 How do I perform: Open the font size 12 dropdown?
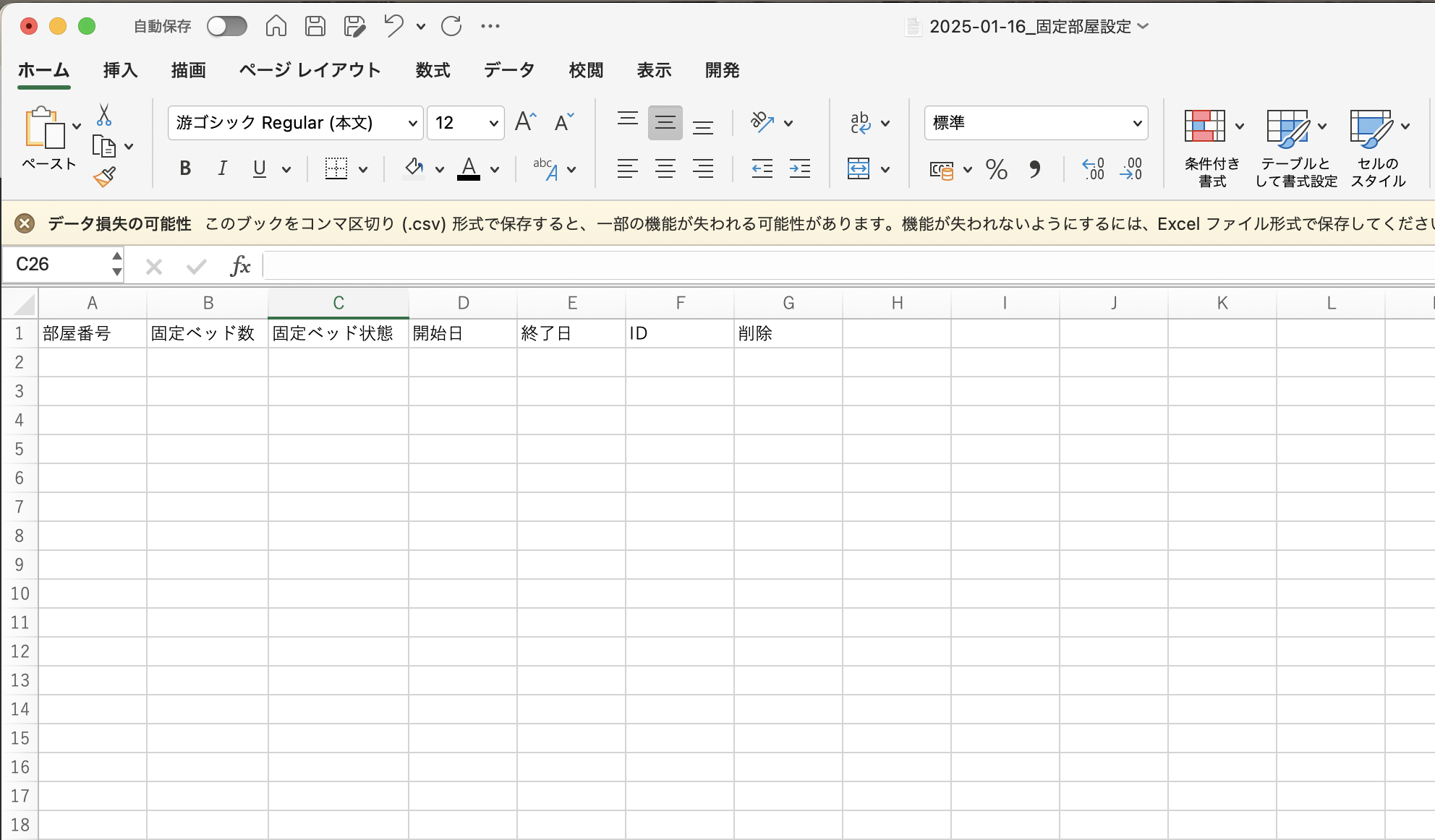(493, 124)
